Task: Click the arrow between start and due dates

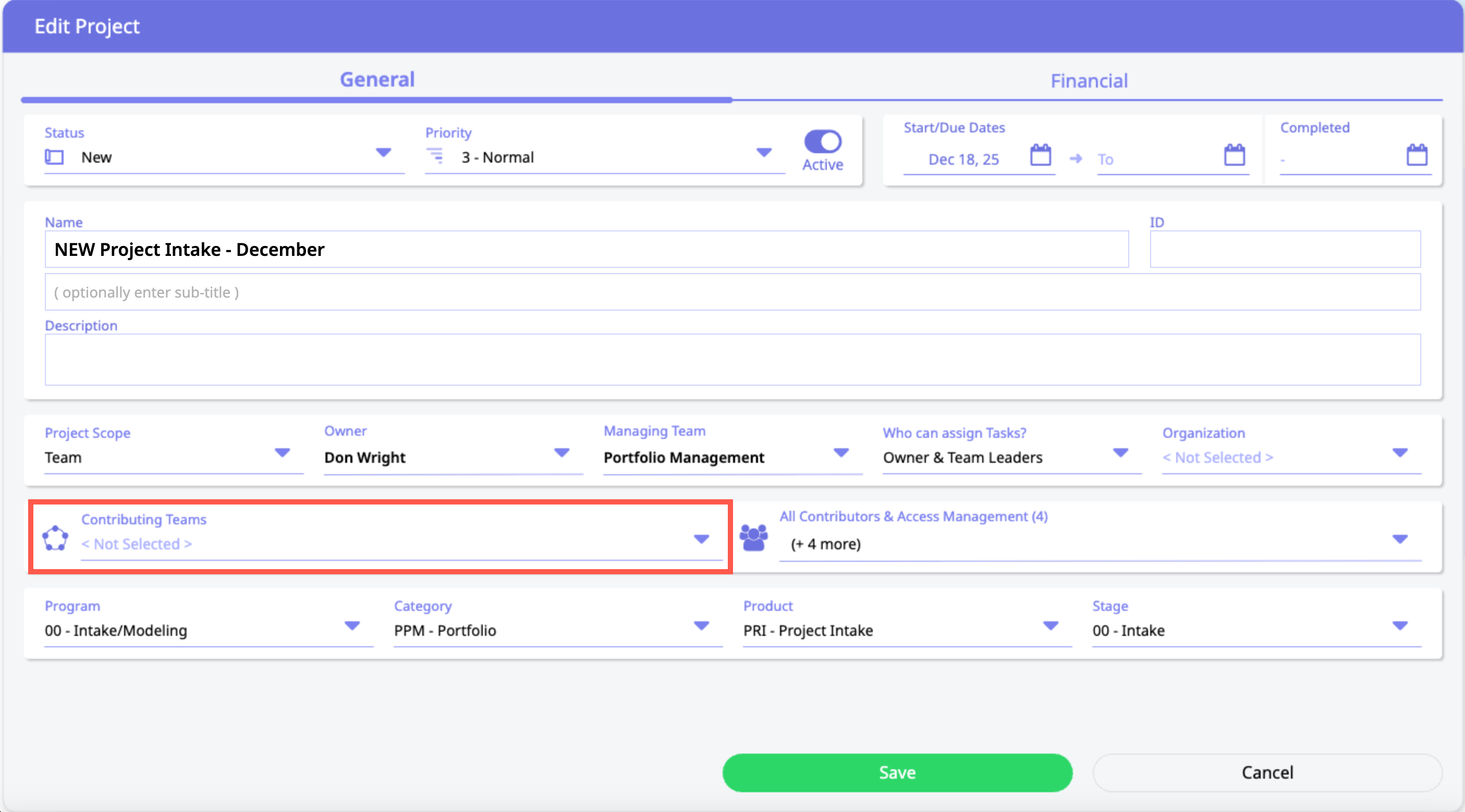Action: pyautogui.click(x=1076, y=158)
